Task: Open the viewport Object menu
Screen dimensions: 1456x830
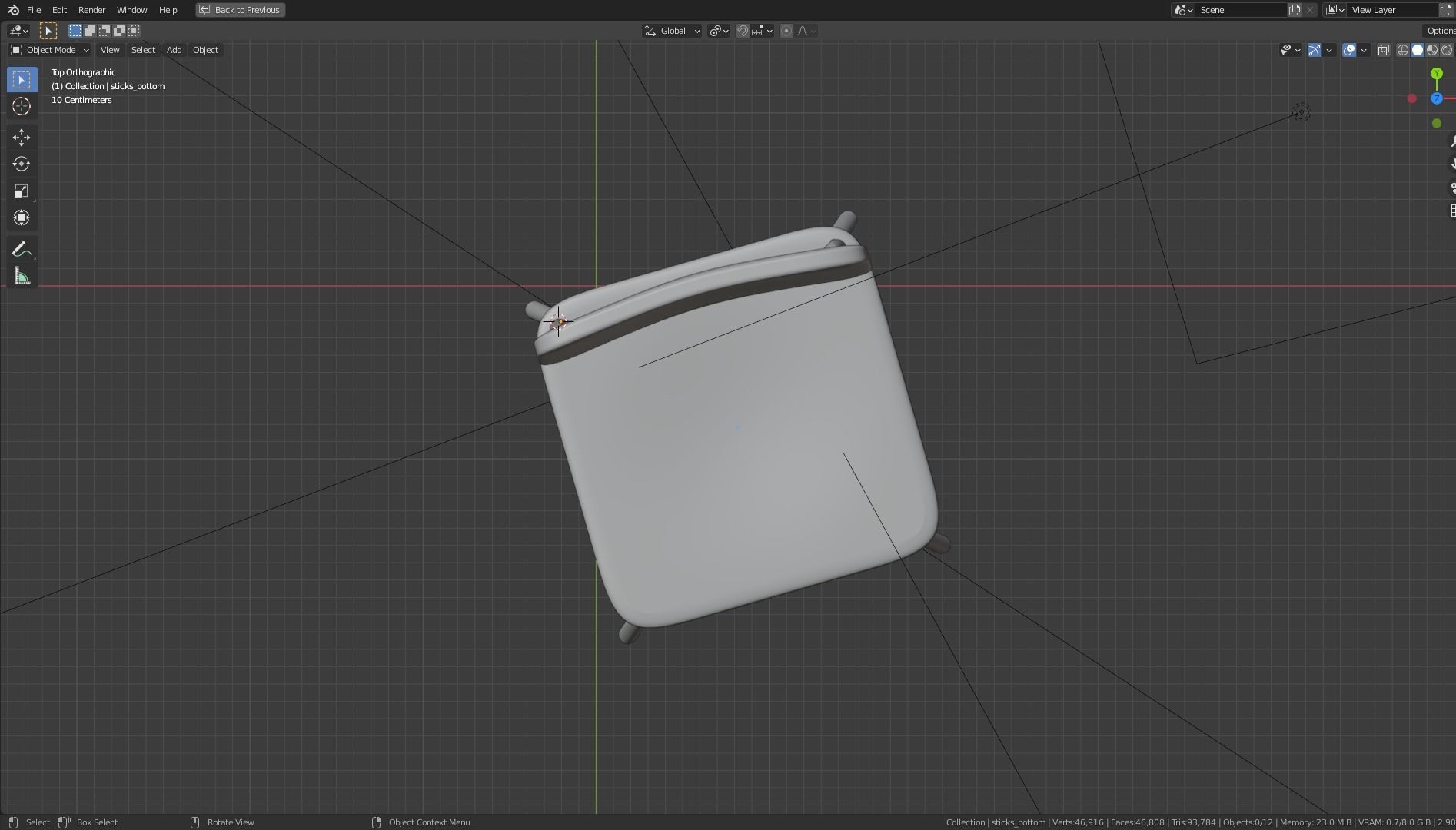Action: [205, 50]
